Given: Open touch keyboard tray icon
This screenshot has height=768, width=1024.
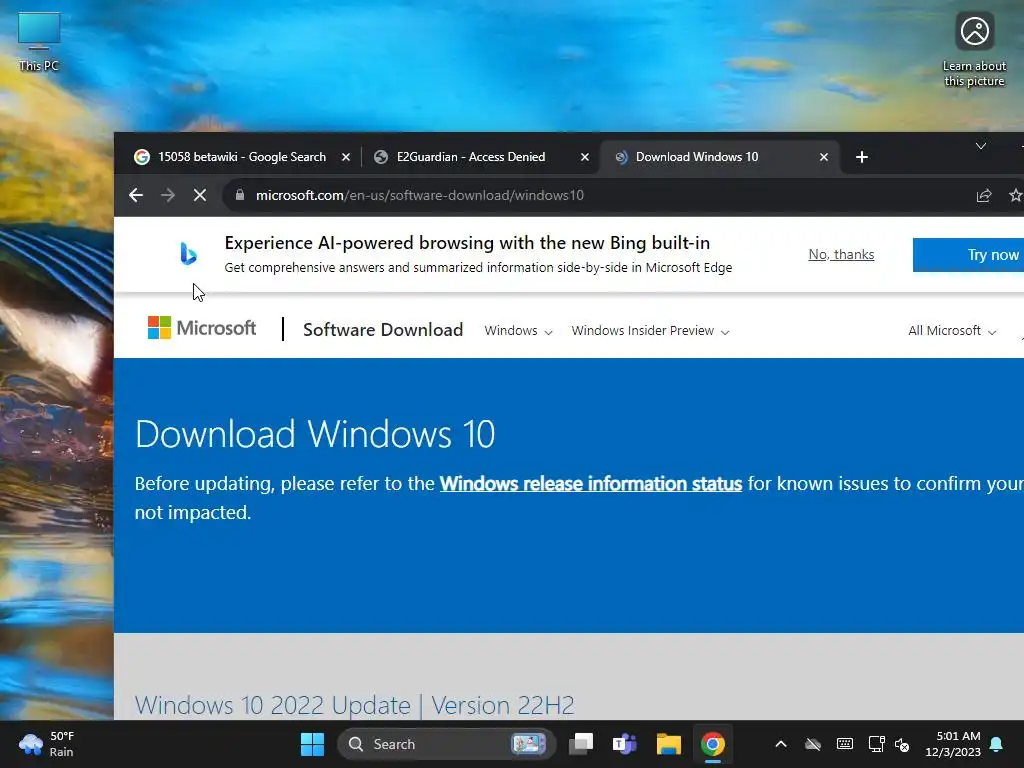Looking at the screenshot, I should click(x=844, y=744).
